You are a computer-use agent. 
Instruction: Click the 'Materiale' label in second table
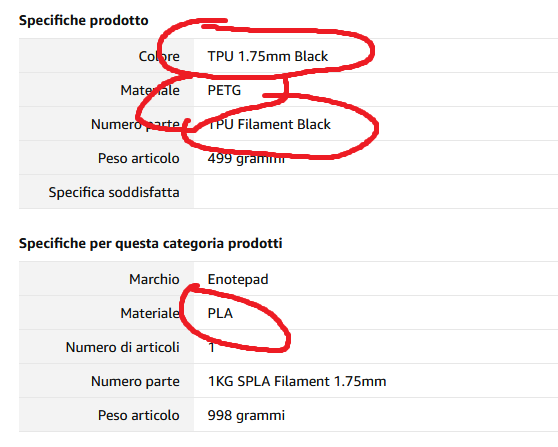click(150, 314)
